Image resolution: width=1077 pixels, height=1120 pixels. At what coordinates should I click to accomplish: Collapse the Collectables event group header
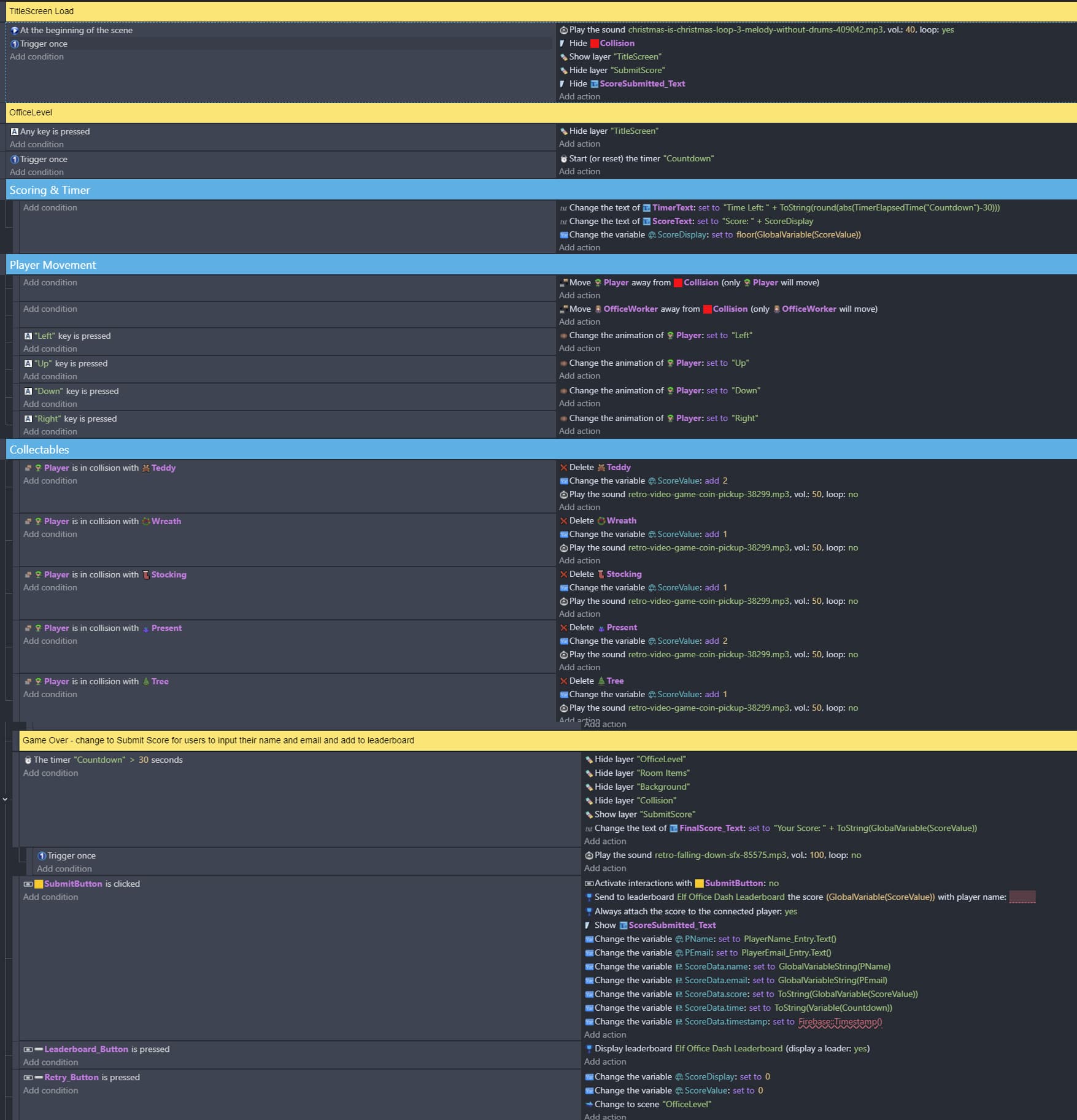39,450
